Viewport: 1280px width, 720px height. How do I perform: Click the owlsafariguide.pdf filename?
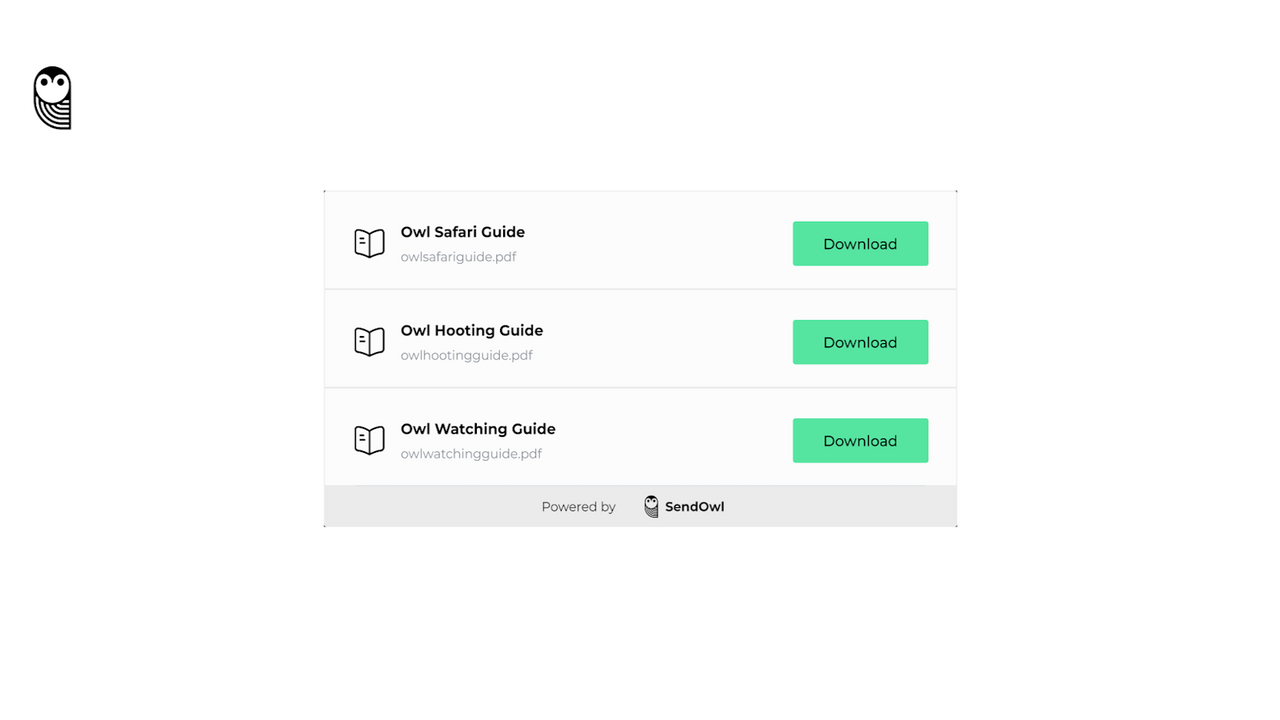(x=458, y=256)
